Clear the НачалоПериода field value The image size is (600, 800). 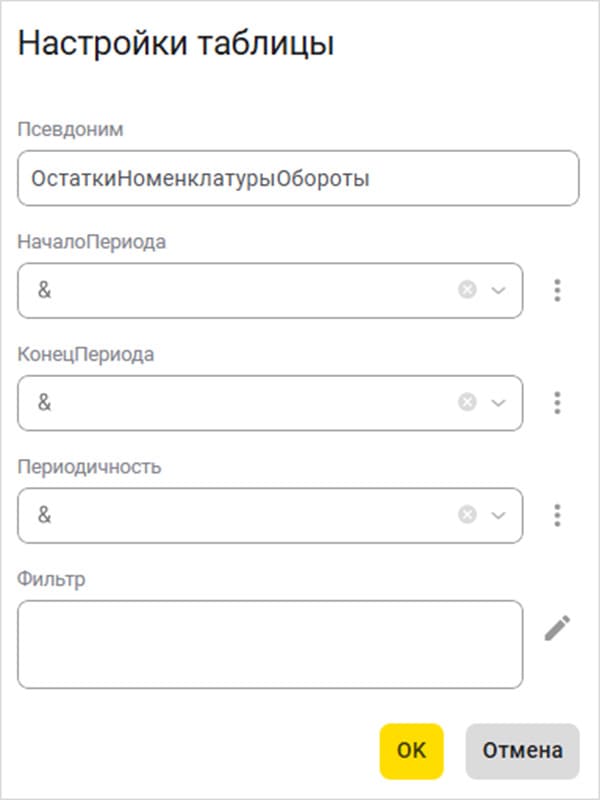coord(467,290)
